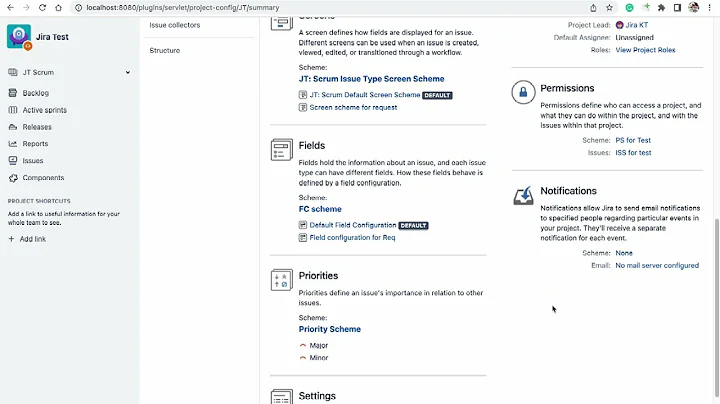Image resolution: width=720 pixels, height=404 pixels.
Task: Open the Chrome three-dot menu
Action: pos(710,8)
